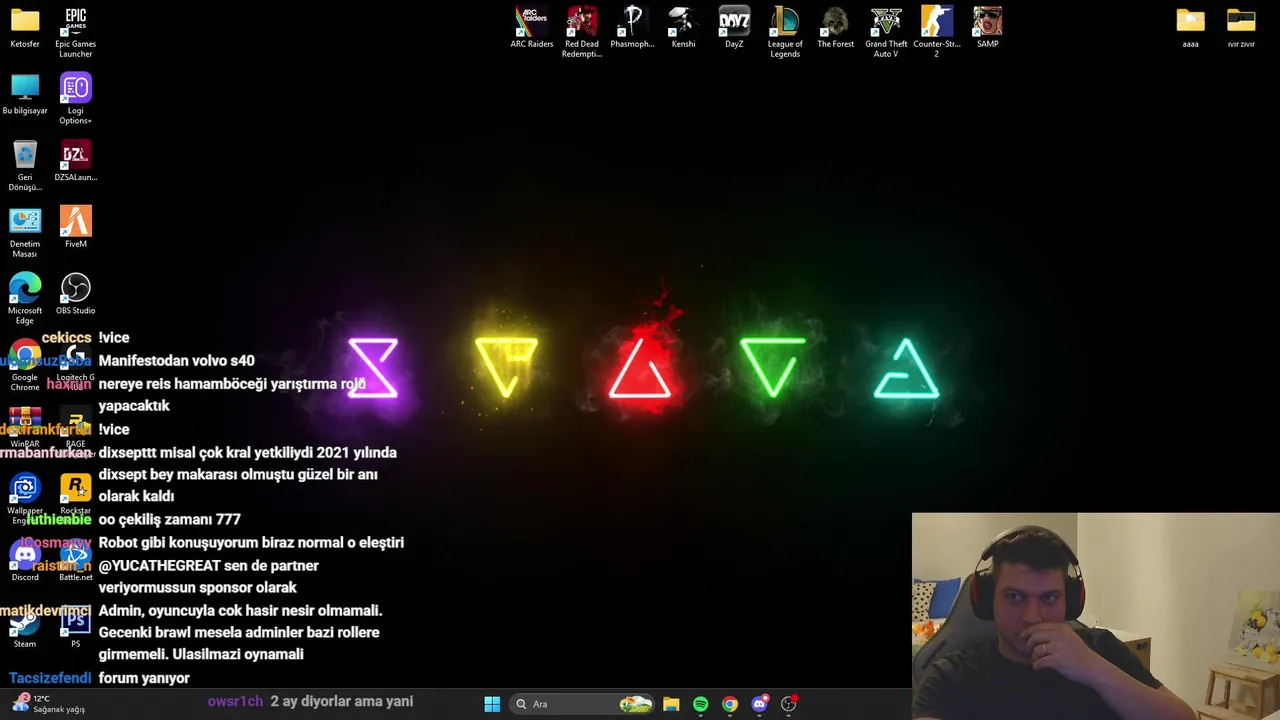Open File Explorer from the taskbar
1280x720 pixels.
tap(671, 704)
